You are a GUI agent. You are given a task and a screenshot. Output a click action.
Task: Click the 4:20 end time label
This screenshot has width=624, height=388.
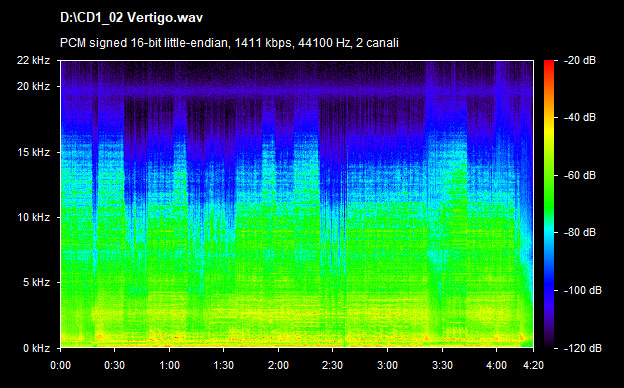533,365
